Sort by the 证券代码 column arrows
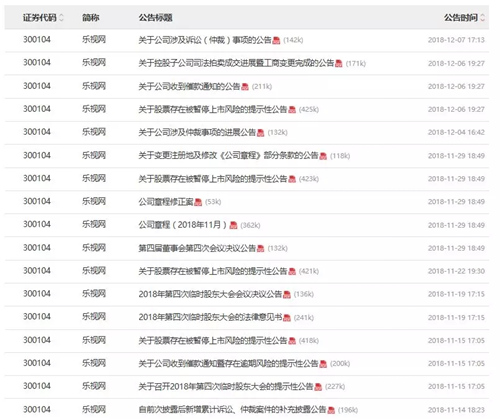The width and height of the screenshot is (500, 419). pyautogui.click(x=61, y=18)
